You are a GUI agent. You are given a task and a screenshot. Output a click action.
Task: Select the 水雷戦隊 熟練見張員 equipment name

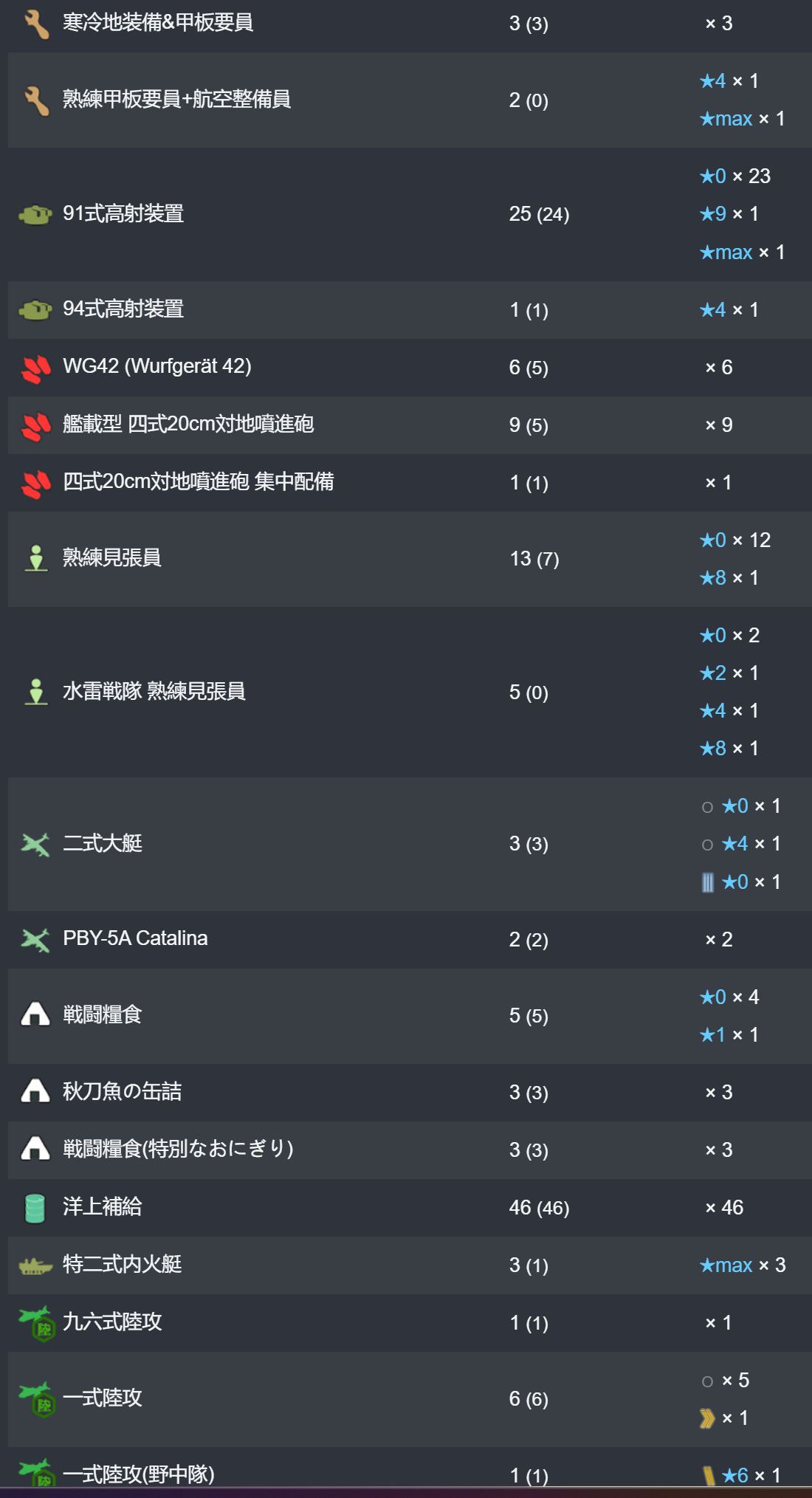pyautogui.click(x=154, y=691)
